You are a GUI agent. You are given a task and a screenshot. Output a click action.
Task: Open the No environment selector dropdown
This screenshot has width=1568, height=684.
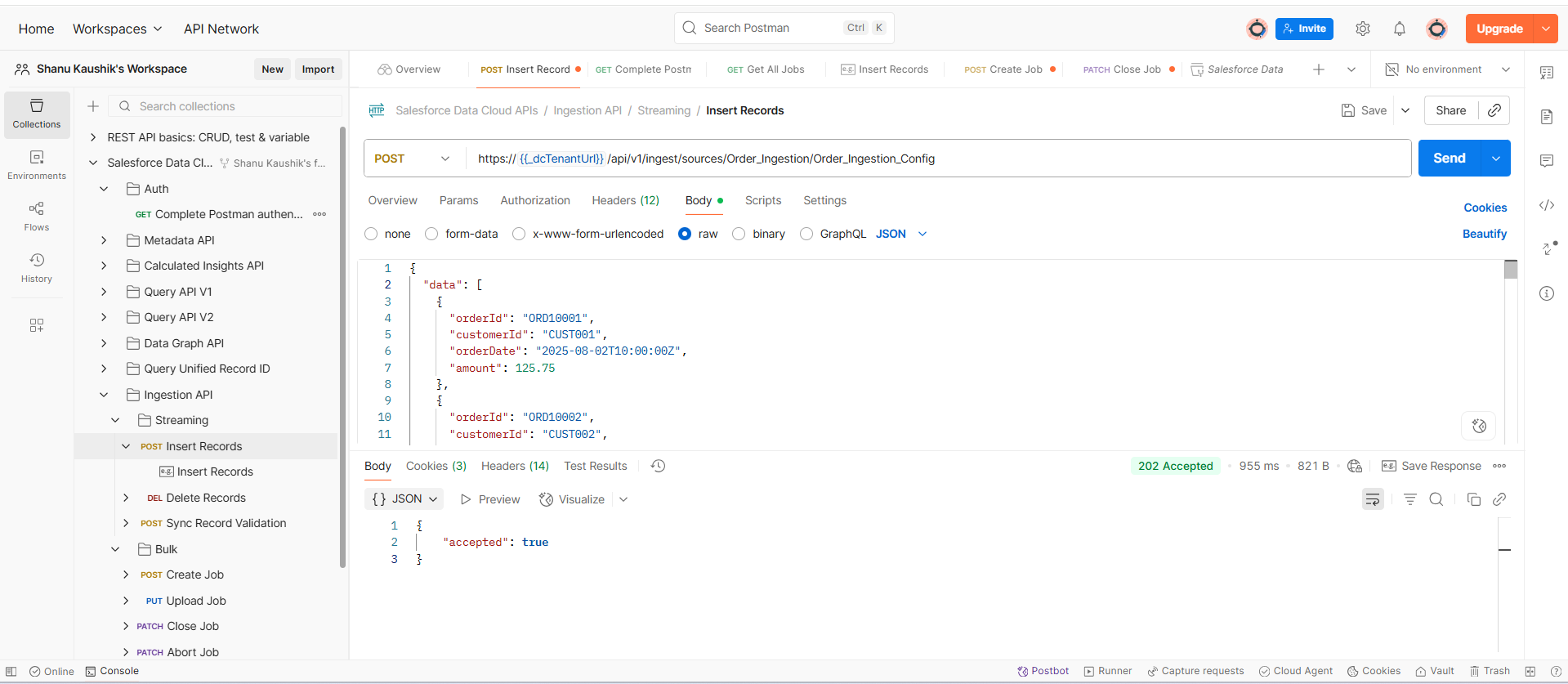point(1448,69)
